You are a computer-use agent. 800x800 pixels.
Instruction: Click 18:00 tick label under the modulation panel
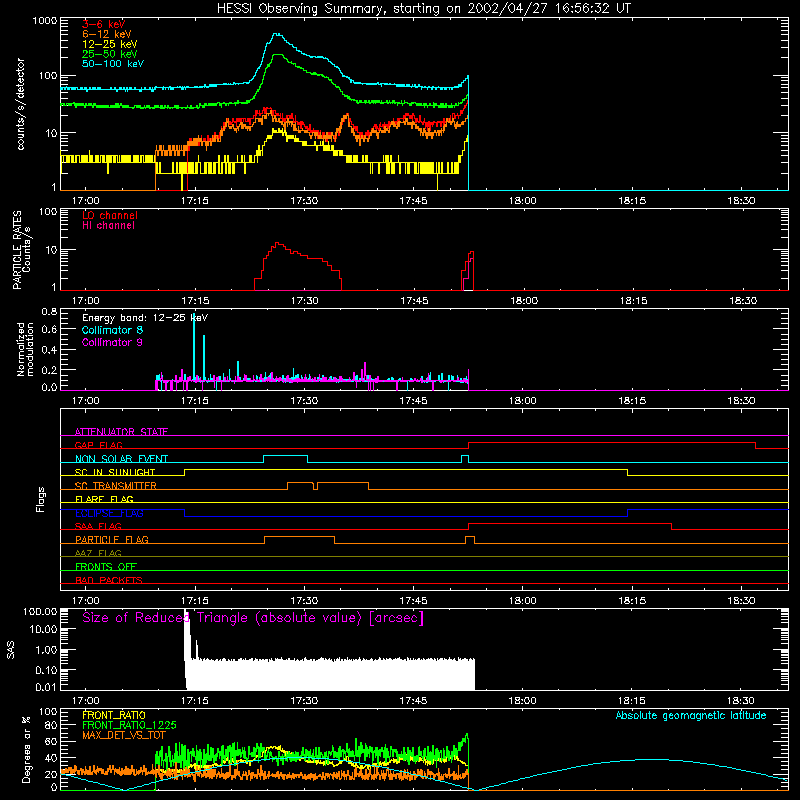[x=522, y=401]
